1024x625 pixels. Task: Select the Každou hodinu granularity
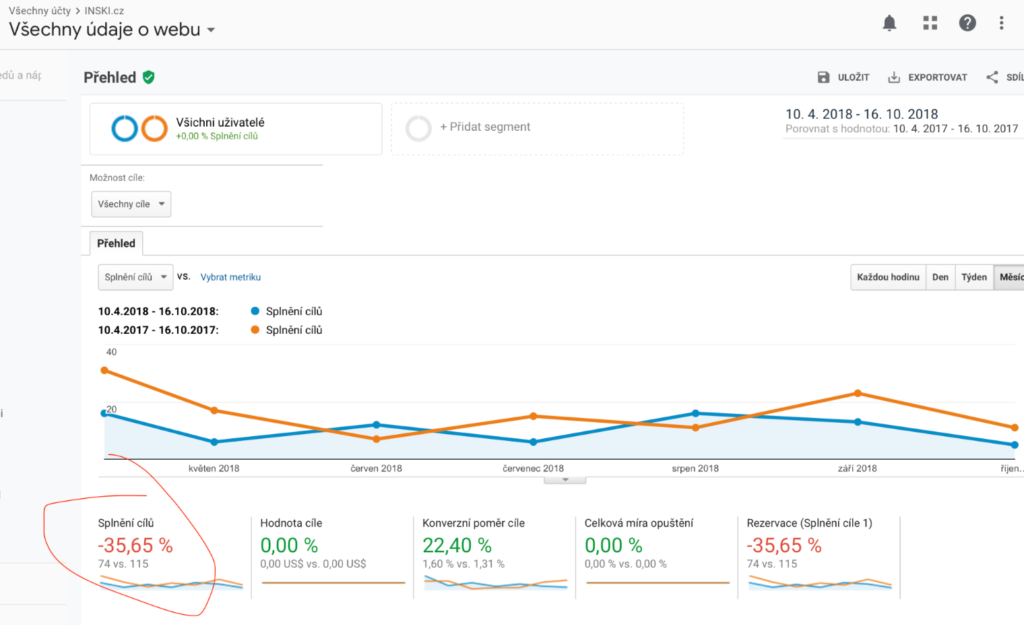(887, 277)
